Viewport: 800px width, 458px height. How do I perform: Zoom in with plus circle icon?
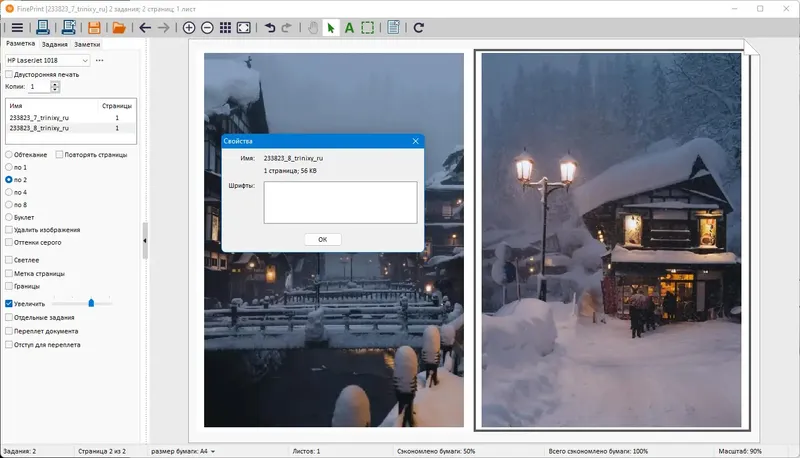click(189, 28)
